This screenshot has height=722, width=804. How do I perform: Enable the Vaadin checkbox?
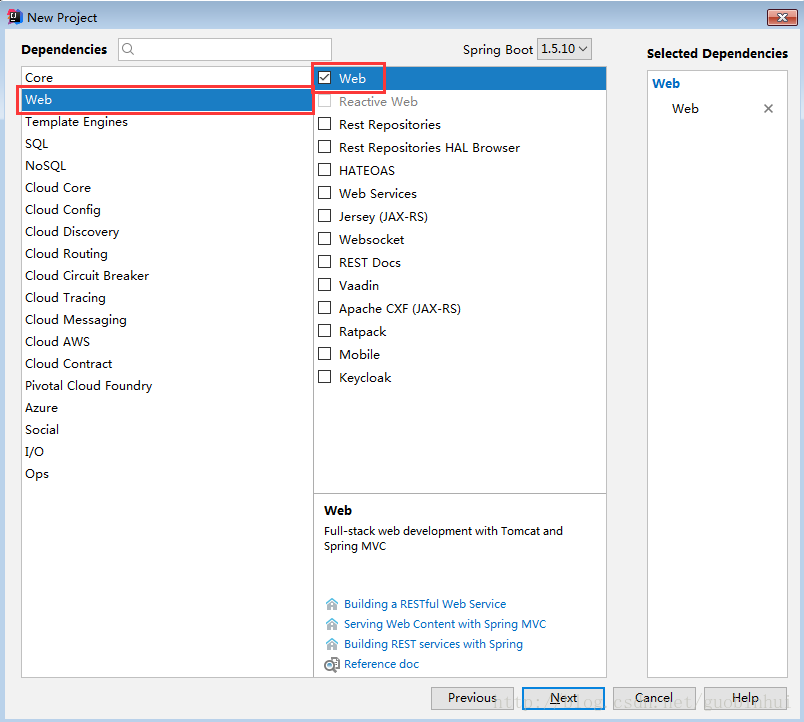tap(325, 285)
